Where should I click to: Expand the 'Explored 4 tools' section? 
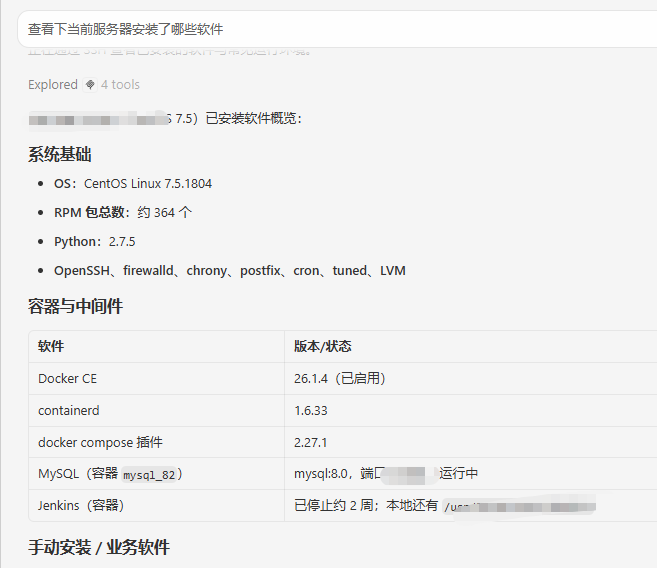pos(84,85)
